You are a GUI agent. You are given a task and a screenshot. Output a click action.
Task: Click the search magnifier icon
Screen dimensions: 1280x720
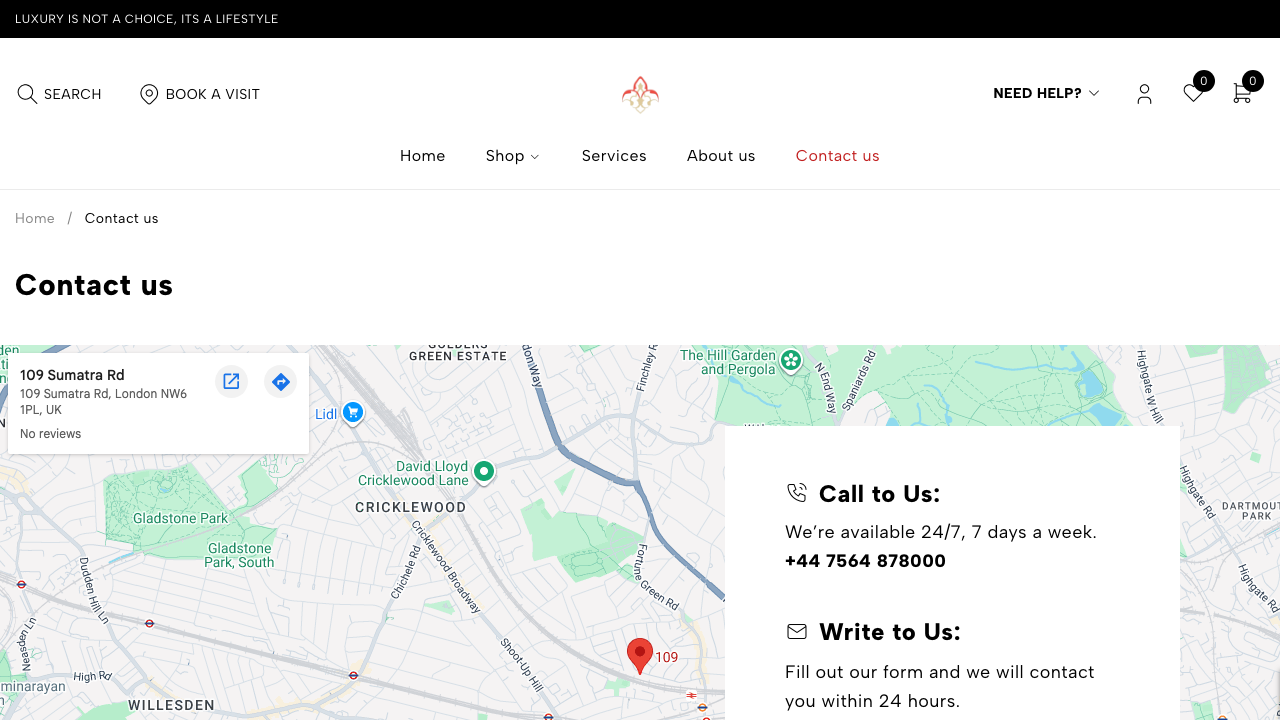(27, 94)
